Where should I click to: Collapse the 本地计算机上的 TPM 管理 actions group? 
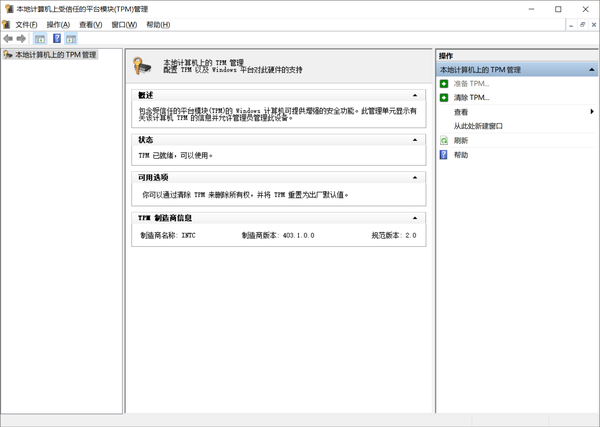(592, 70)
